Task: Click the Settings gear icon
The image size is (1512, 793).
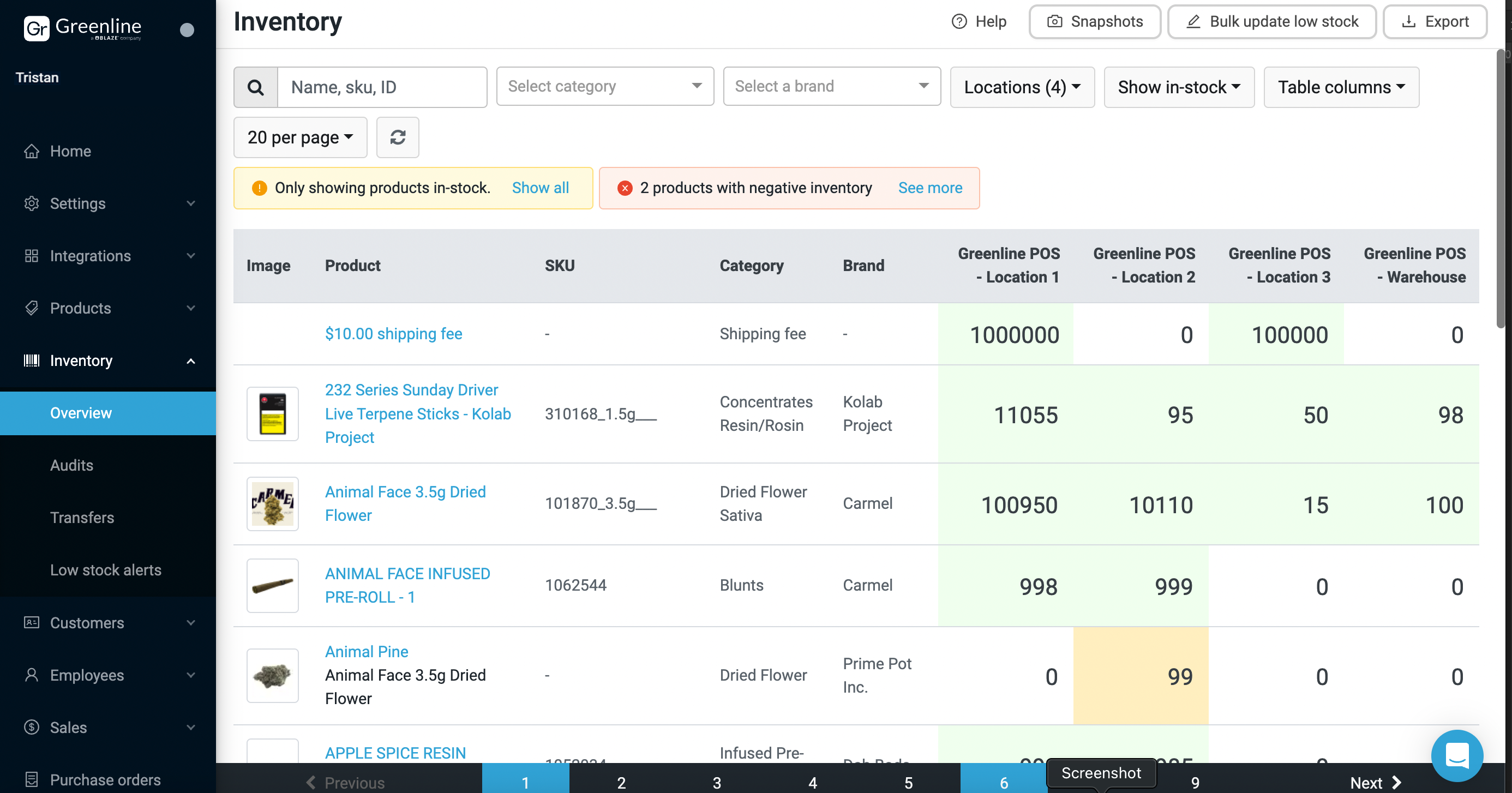Action: click(32, 203)
